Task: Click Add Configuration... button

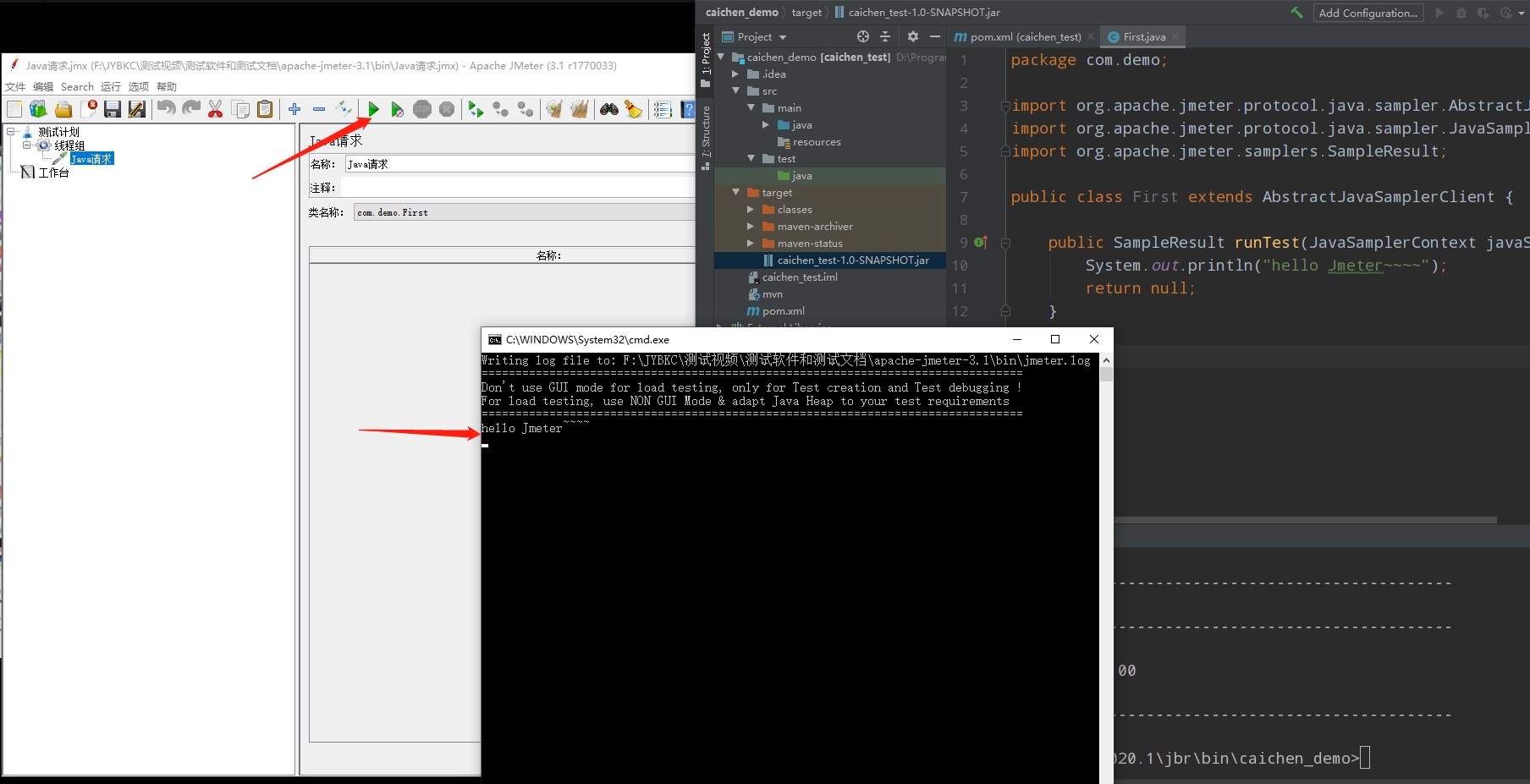Action: pyautogui.click(x=1368, y=13)
